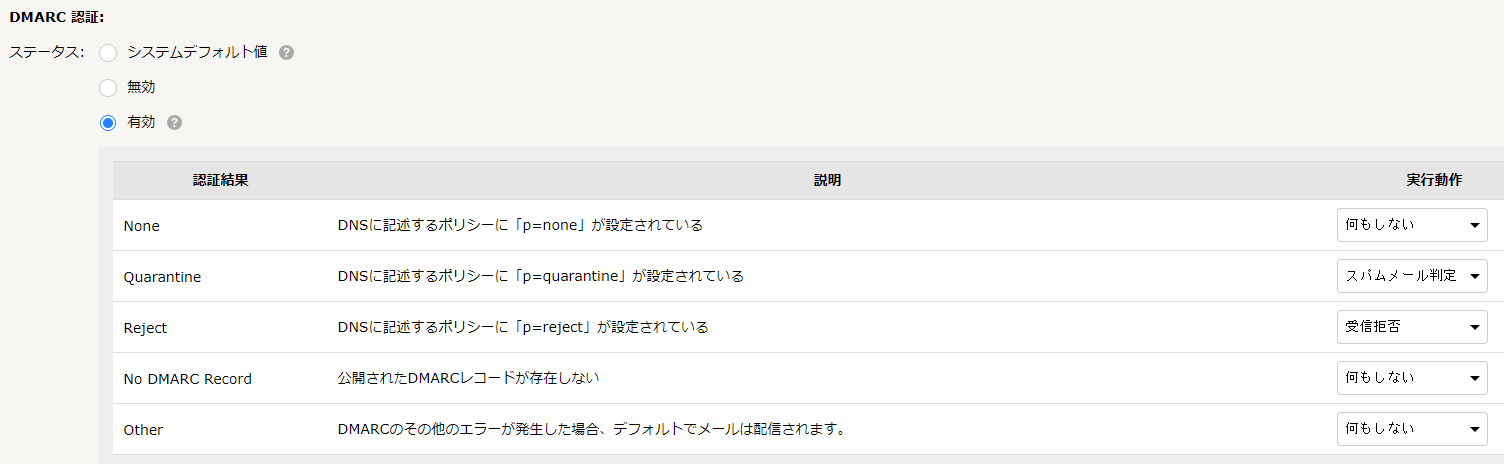This screenshot has height=464, width=1504.
Task: Click the No DMARC Record label
Action: pos(187,379)
